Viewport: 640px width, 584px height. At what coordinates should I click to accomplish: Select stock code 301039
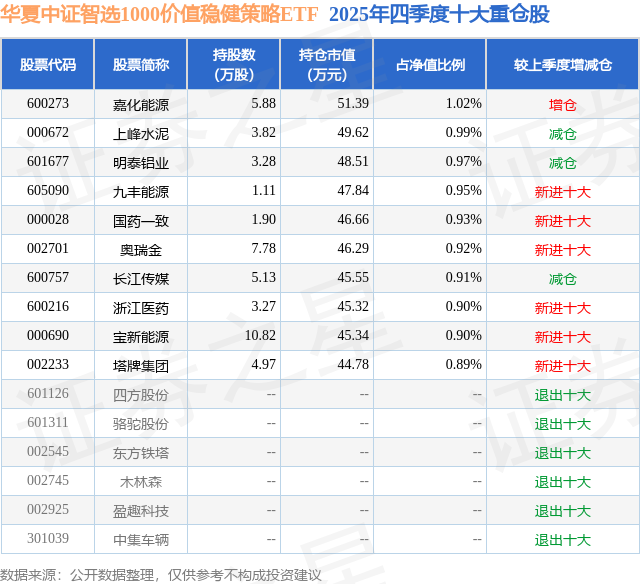coord(48,538)
